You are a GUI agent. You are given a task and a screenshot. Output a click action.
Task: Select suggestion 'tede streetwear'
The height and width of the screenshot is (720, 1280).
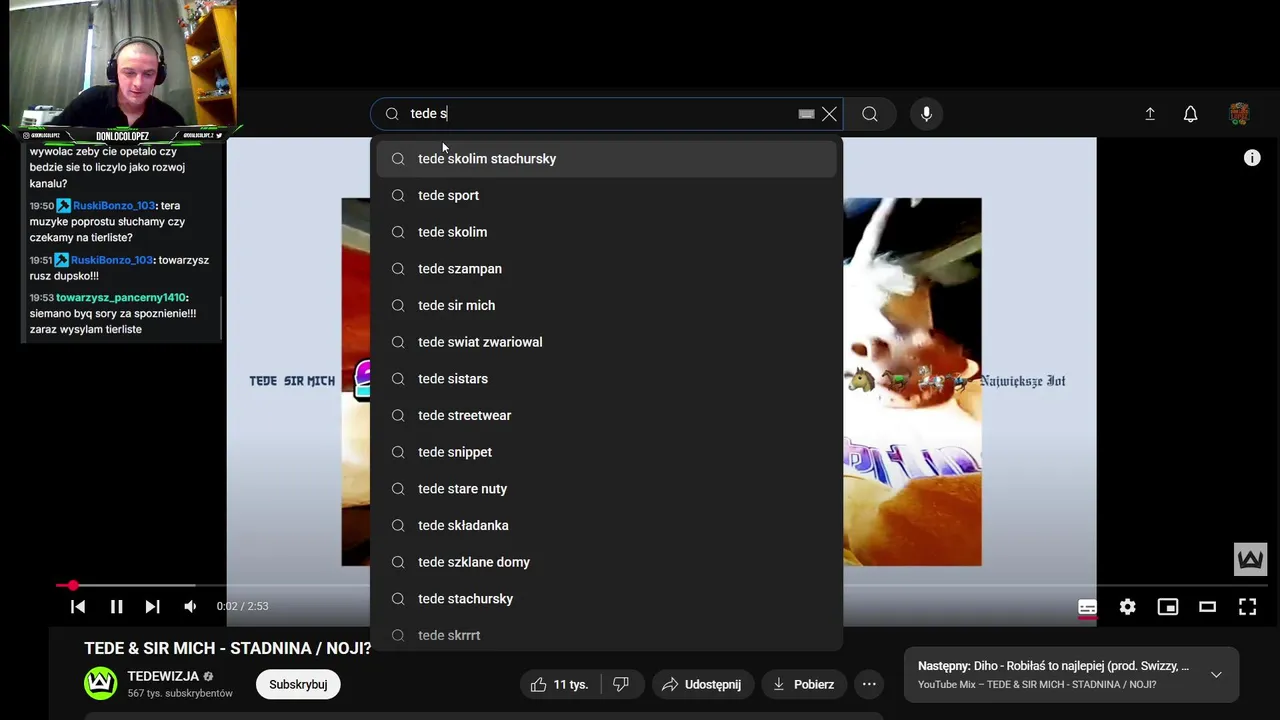606,415
